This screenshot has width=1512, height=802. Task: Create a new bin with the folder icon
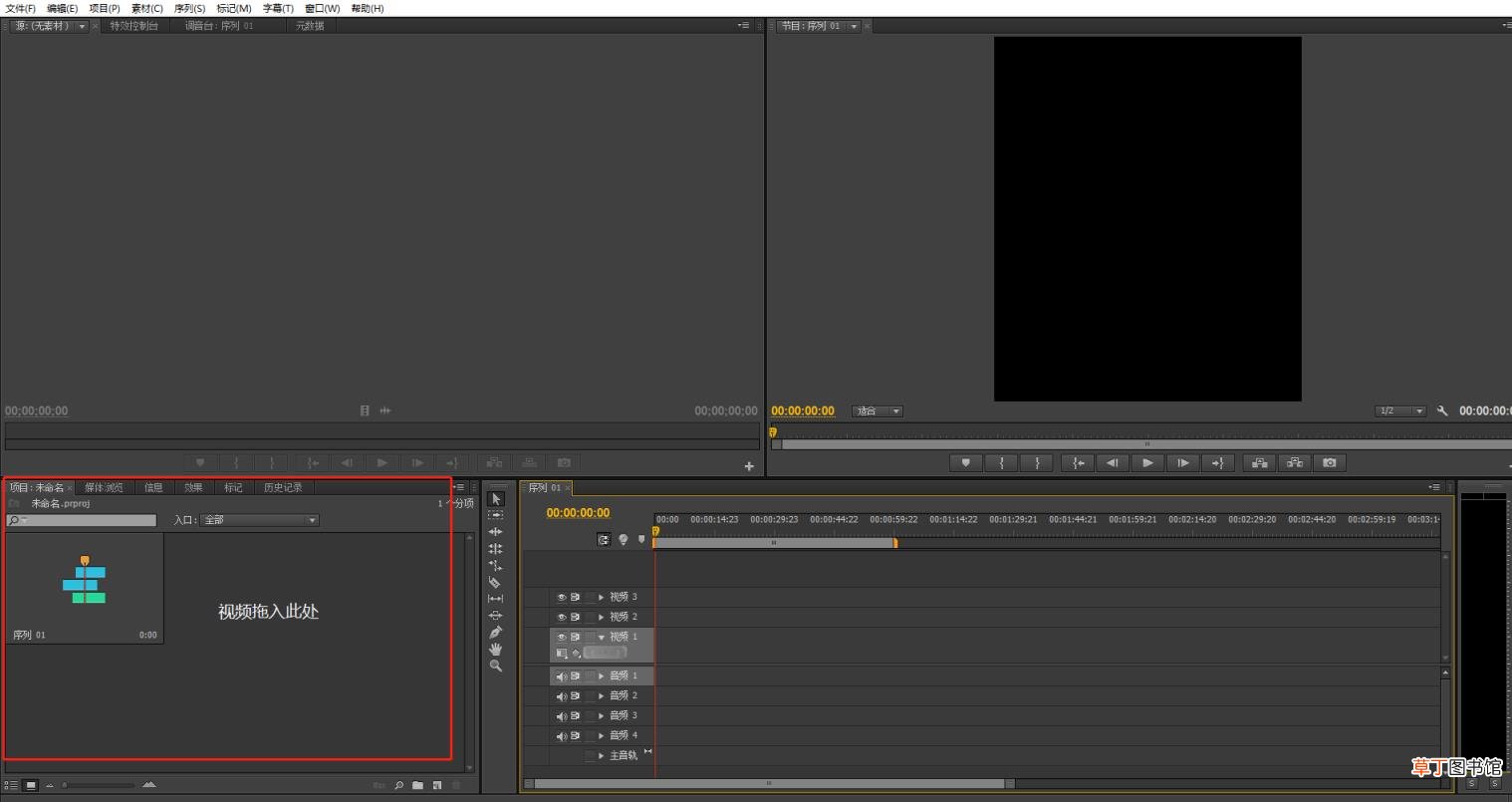click(x=417, y=785)
